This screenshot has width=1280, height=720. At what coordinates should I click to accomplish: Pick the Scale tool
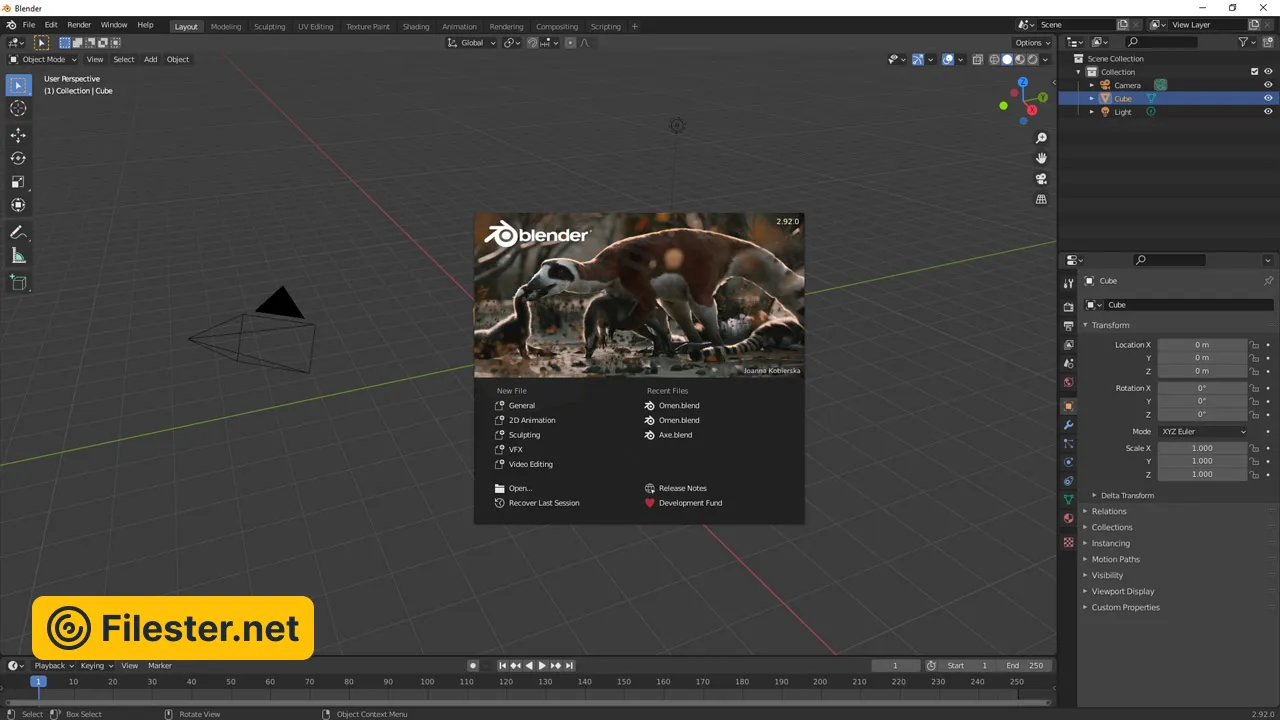pos(18,182)
